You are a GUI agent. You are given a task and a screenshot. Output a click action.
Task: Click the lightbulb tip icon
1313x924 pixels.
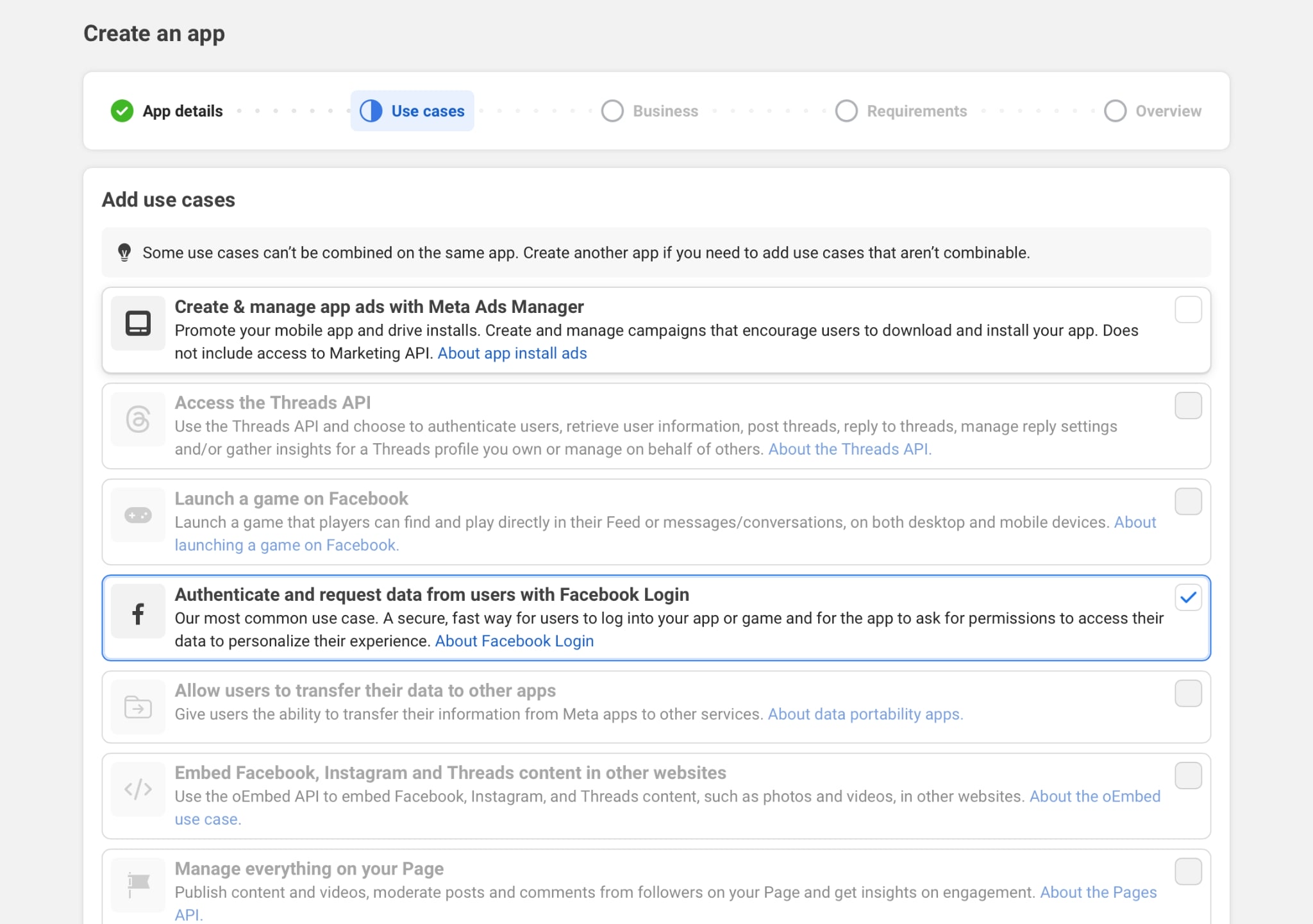(124, 252)
